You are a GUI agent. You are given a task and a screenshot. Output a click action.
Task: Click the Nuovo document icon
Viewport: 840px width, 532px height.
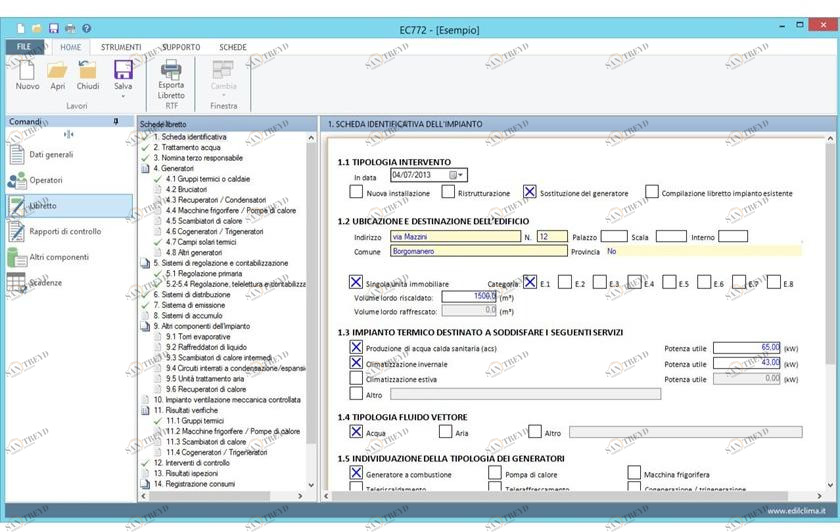click(x=27, y=70)
